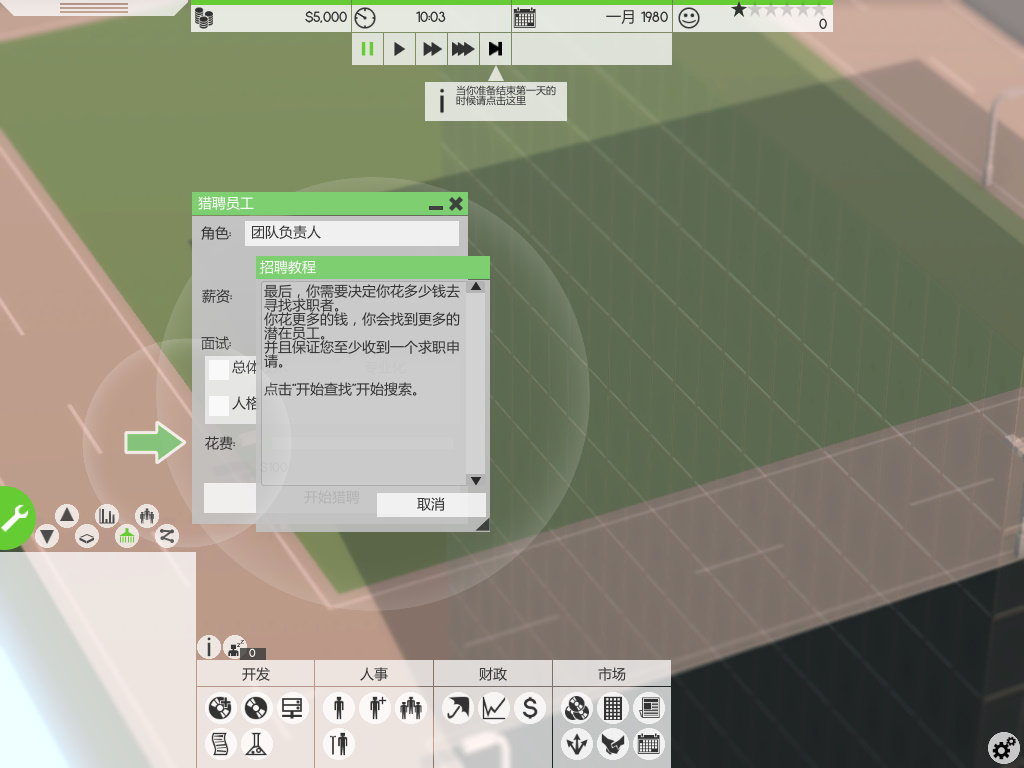Toggle the 人格 interview checkbox
The image size is (1024, 768).
coord(218,405)
